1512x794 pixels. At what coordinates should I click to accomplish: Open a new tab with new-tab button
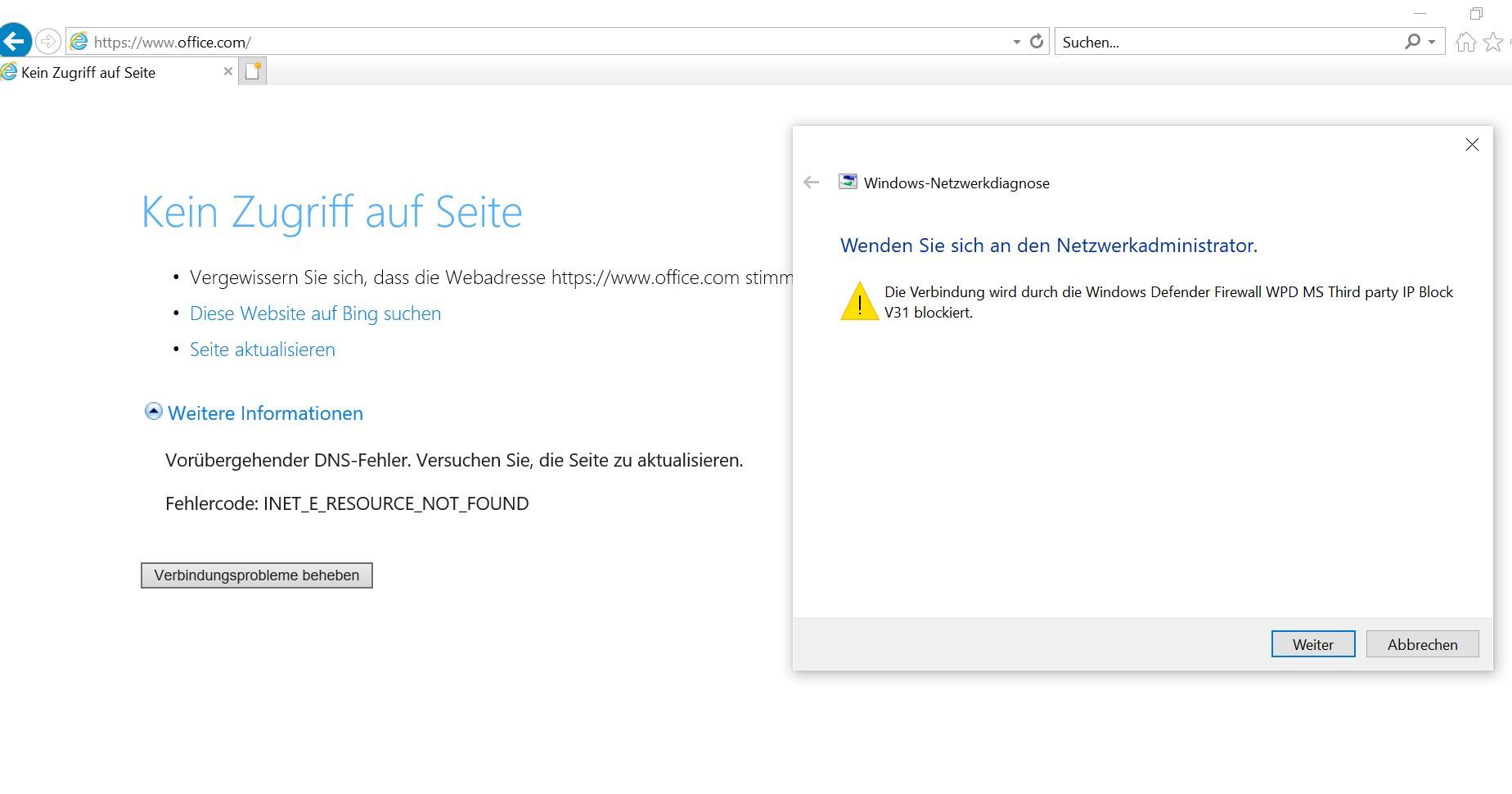pos(253,71)
